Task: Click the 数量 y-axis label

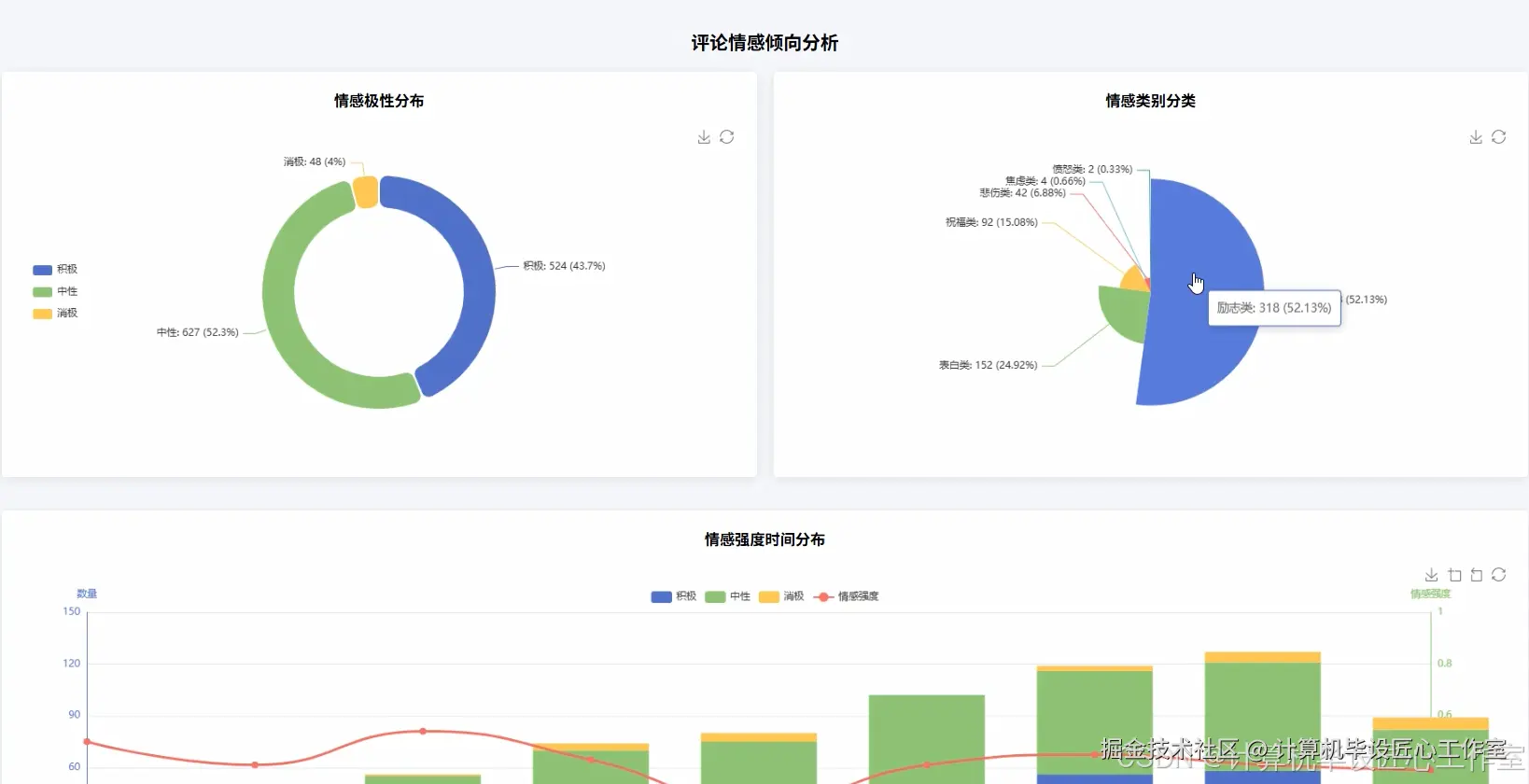Action: pyautogui.click(x=87, y=594)
